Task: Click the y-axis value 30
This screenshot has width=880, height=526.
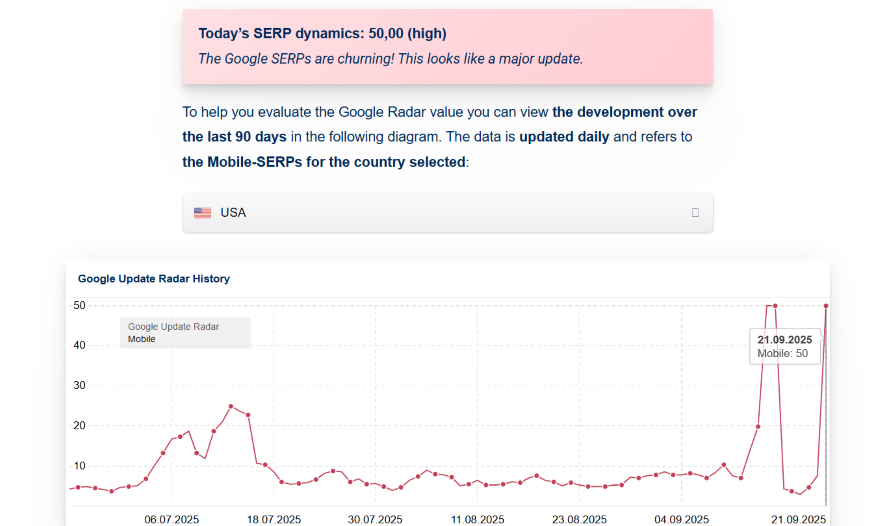Action: tap(79, 386)
